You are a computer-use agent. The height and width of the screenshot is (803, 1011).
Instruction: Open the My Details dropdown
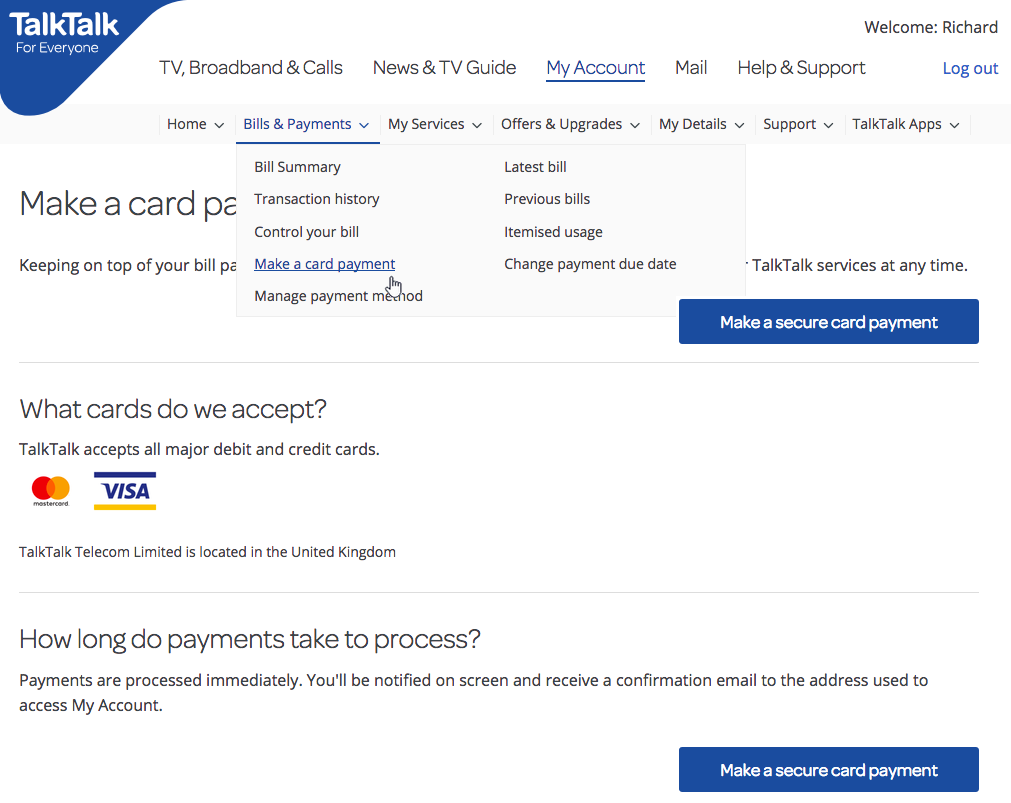click(701, 125)
